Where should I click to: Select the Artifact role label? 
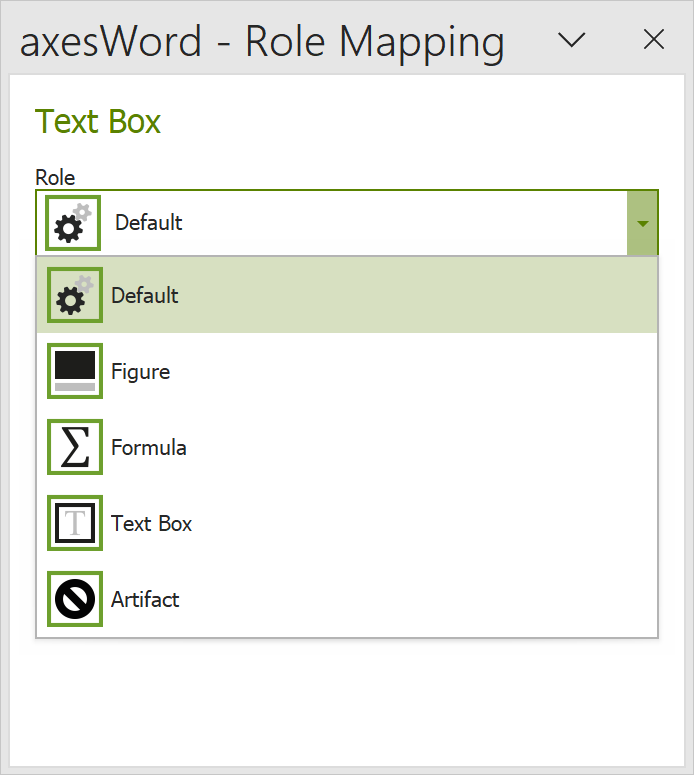(x=145, y=600)
